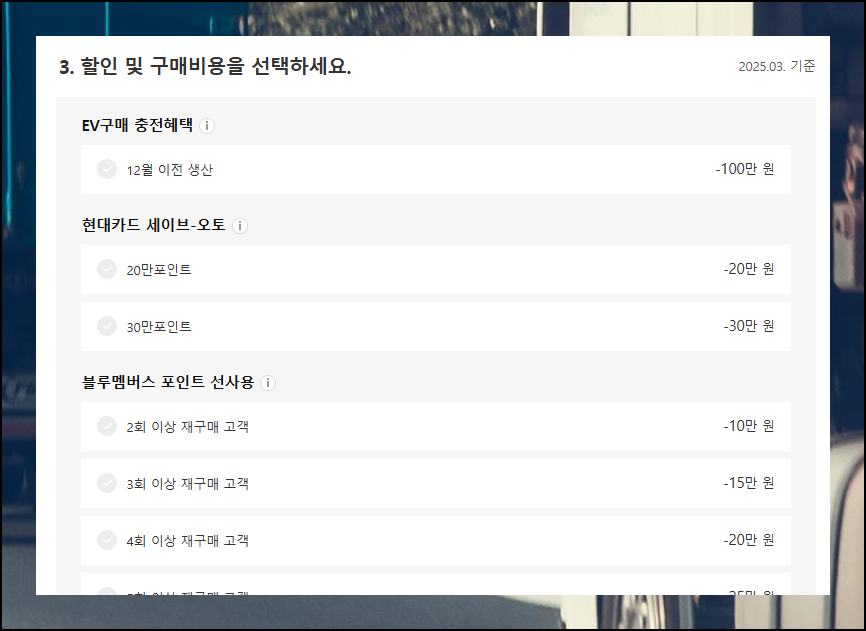Viewport: 866px width, 631px height.
Task: Click the 현대카드 세이브-오토 section title
Action: [154, 225]
